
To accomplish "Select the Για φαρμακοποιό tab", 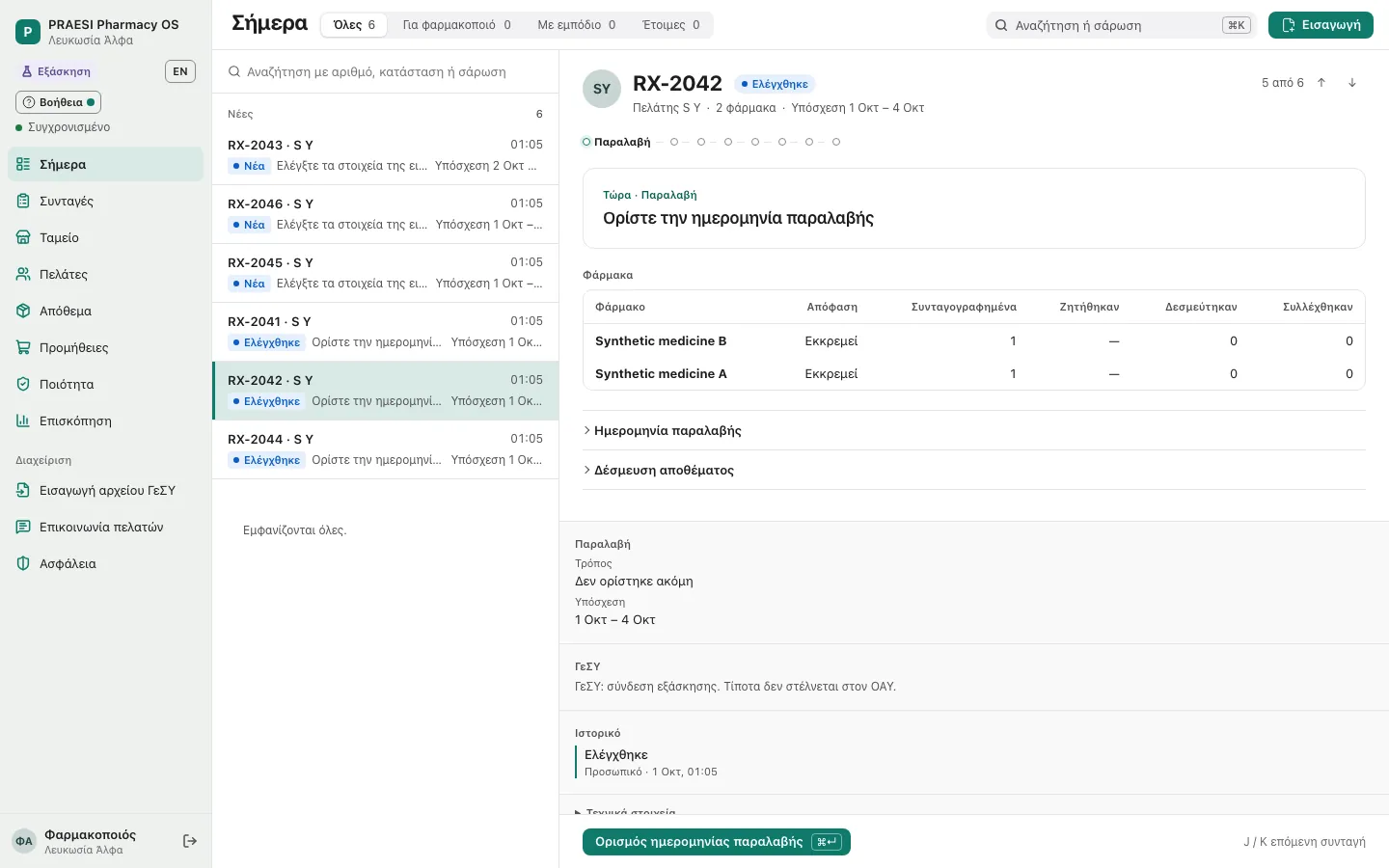I will (x=456, y=25).
